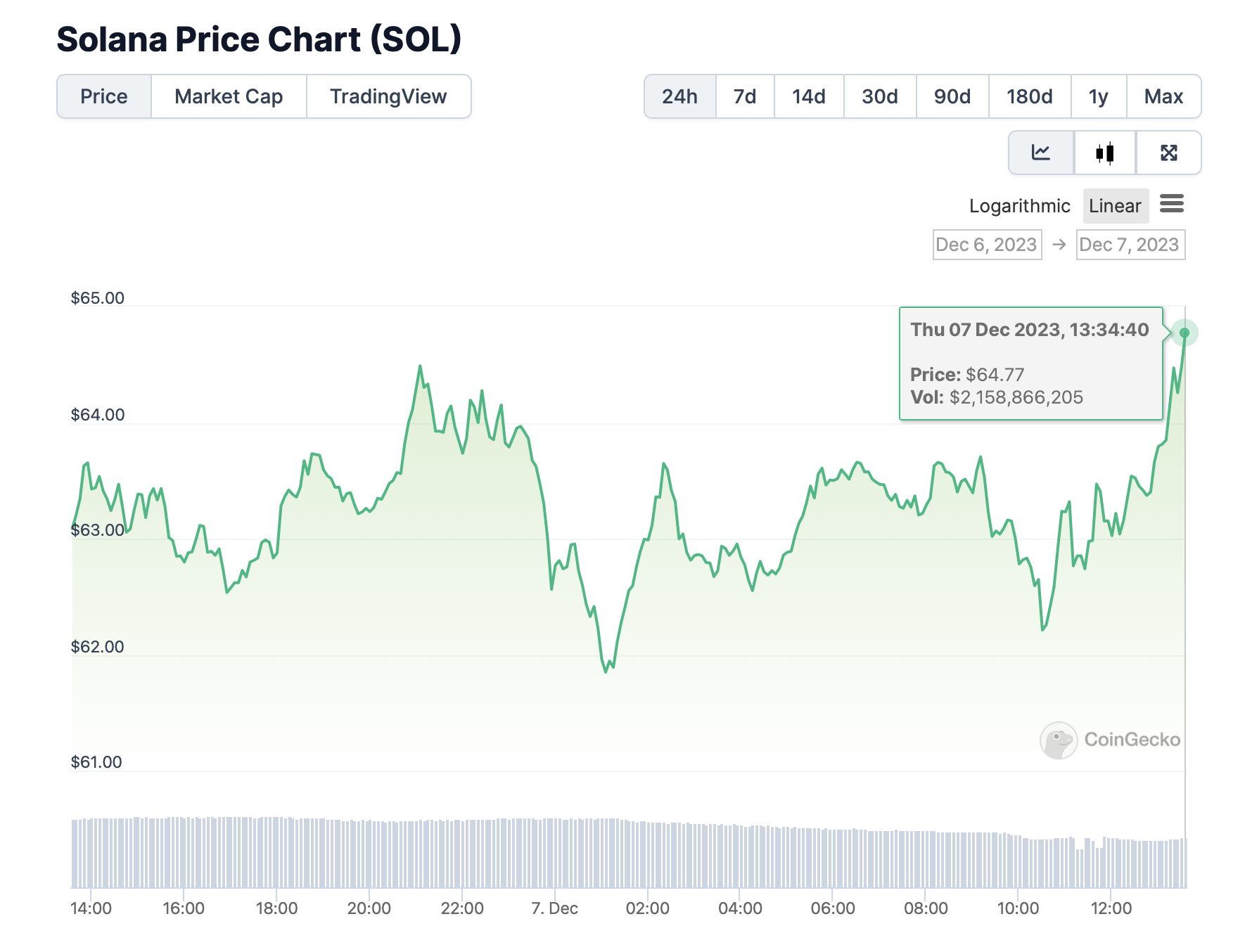Click the Dec 6, 2023 start date field
Viewport: 1245px width, 952px height.
(987, 245)
